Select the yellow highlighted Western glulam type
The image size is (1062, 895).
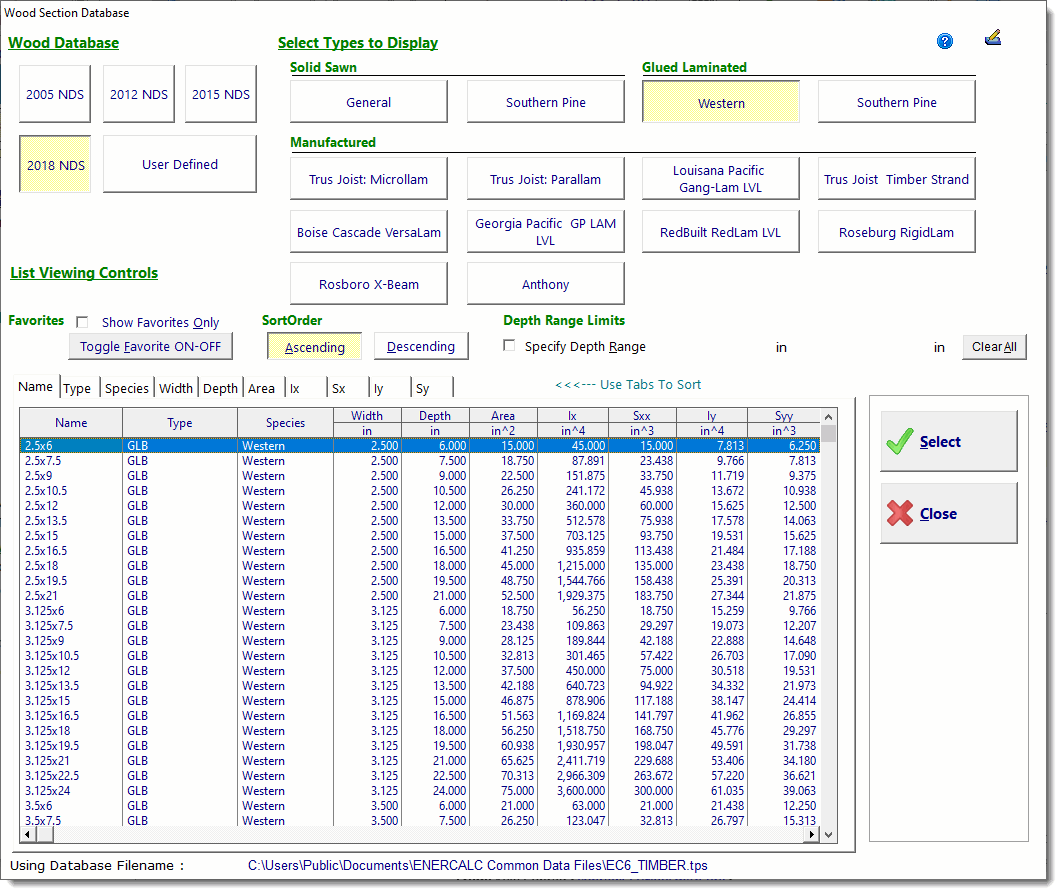(x=721, y=102)
